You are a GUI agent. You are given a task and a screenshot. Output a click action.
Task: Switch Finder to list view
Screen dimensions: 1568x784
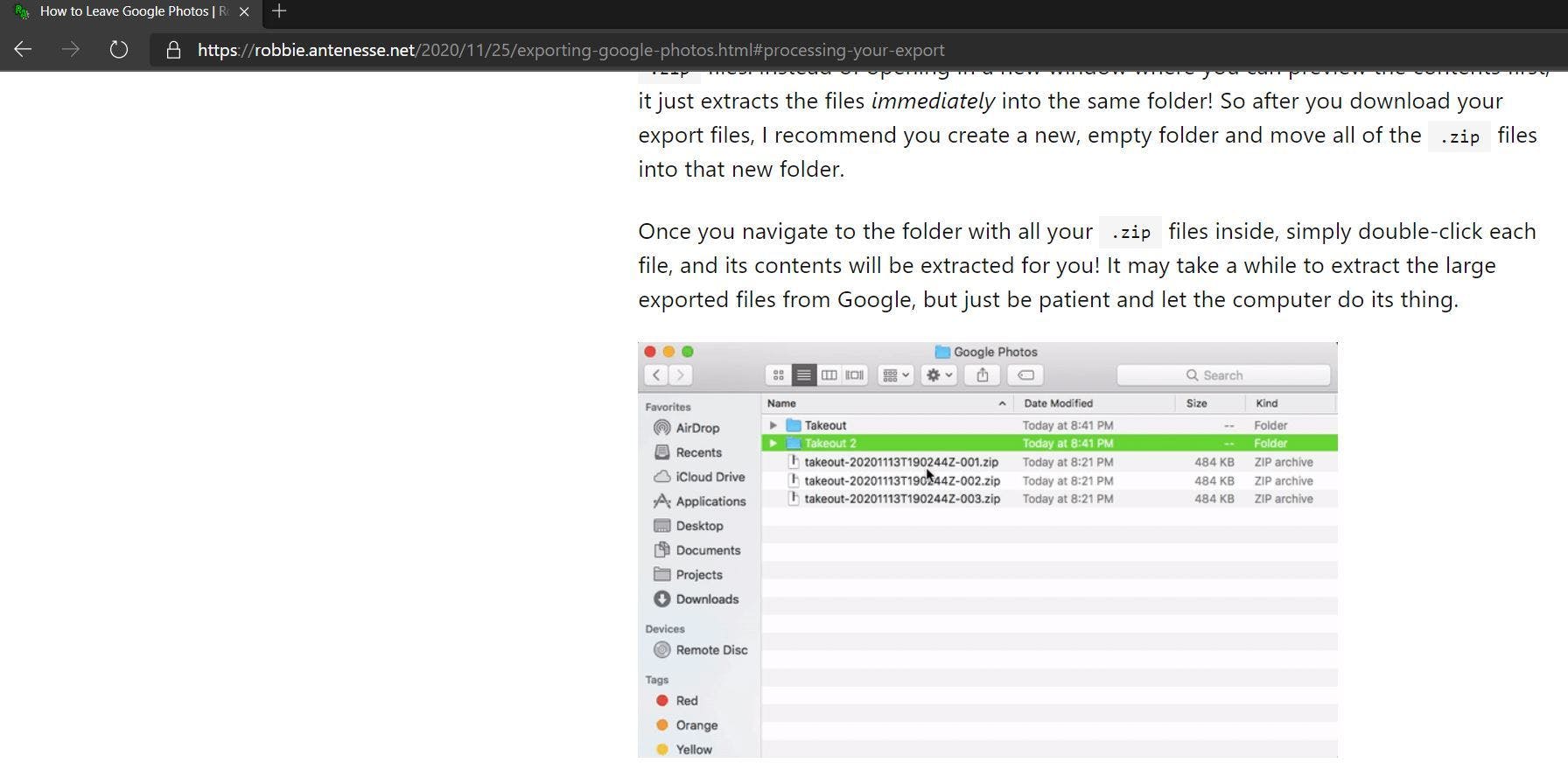pos(803,375)
